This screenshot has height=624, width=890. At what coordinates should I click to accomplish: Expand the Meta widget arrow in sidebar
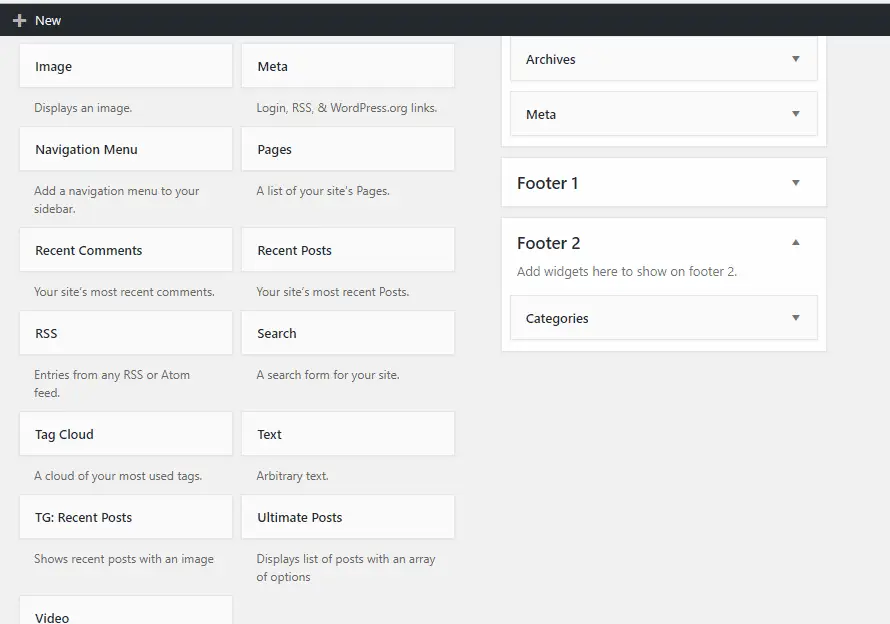click(796, 114)
